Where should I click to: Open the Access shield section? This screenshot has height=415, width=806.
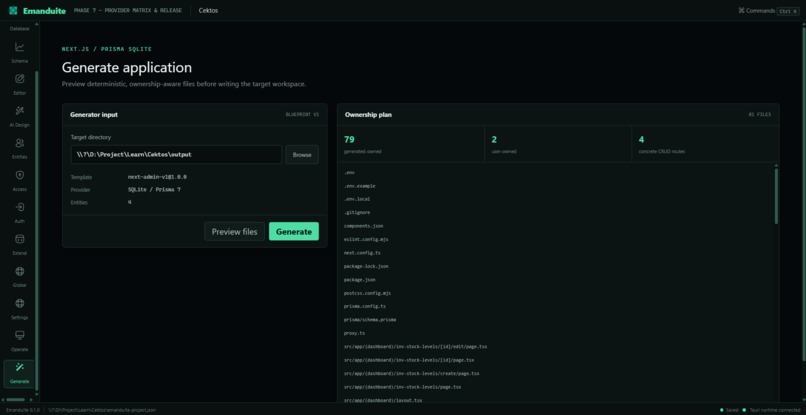(x=20, y=181)
